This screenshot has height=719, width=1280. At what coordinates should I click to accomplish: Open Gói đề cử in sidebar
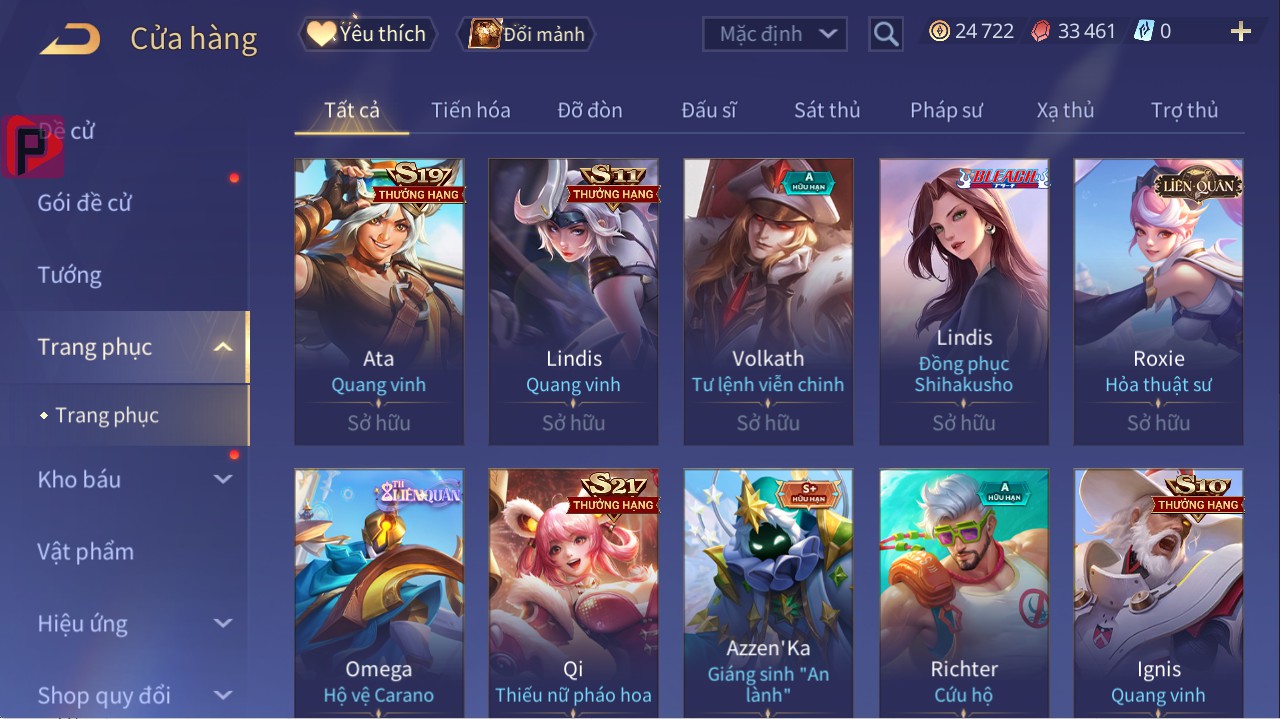[85, 203]
